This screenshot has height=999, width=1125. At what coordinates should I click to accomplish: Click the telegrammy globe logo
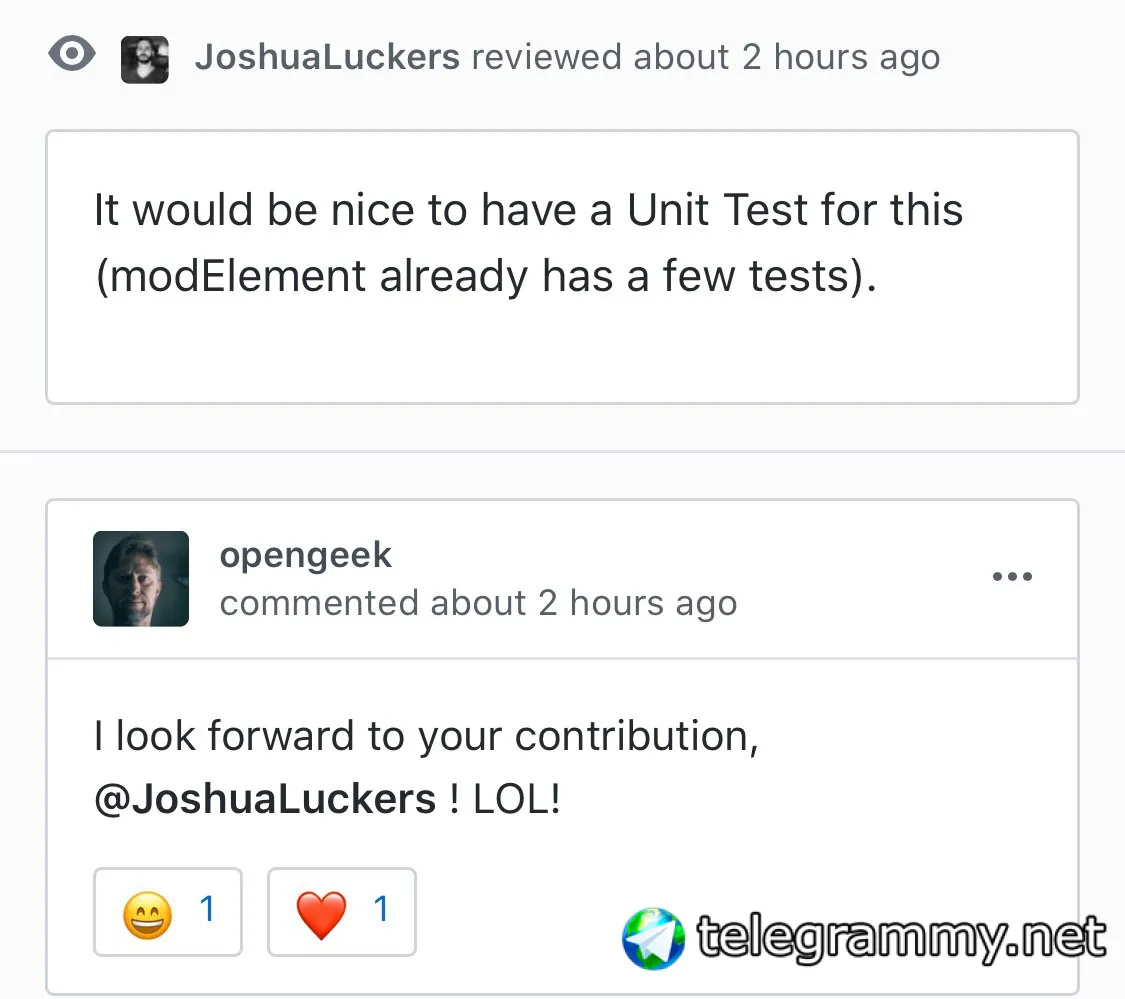pos(653,939)
